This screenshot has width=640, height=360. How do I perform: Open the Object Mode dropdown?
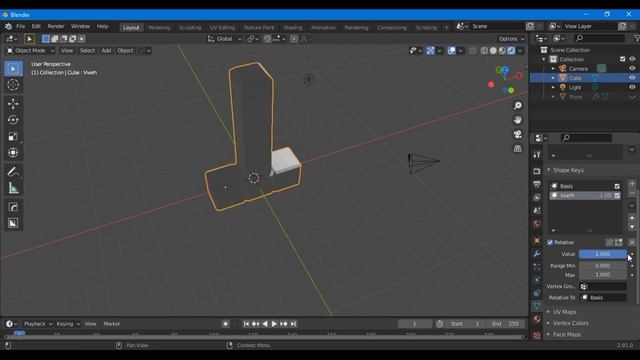click(31, 51)
